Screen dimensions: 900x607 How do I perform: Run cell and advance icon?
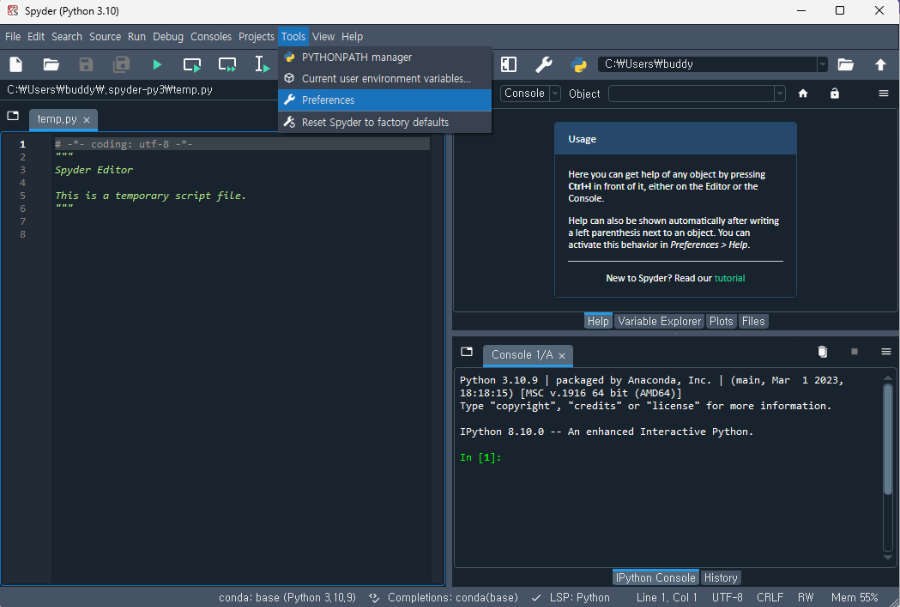tap(227, 65)
